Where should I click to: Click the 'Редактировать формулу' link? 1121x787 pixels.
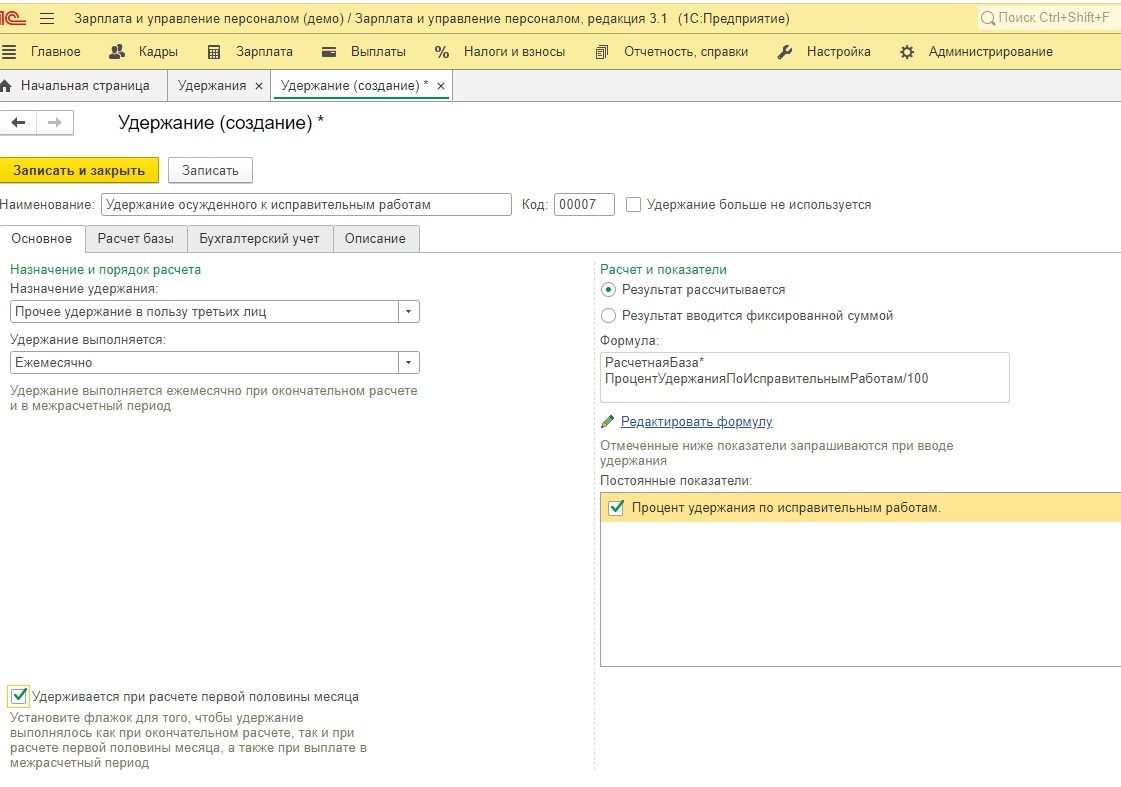(696, 422)
